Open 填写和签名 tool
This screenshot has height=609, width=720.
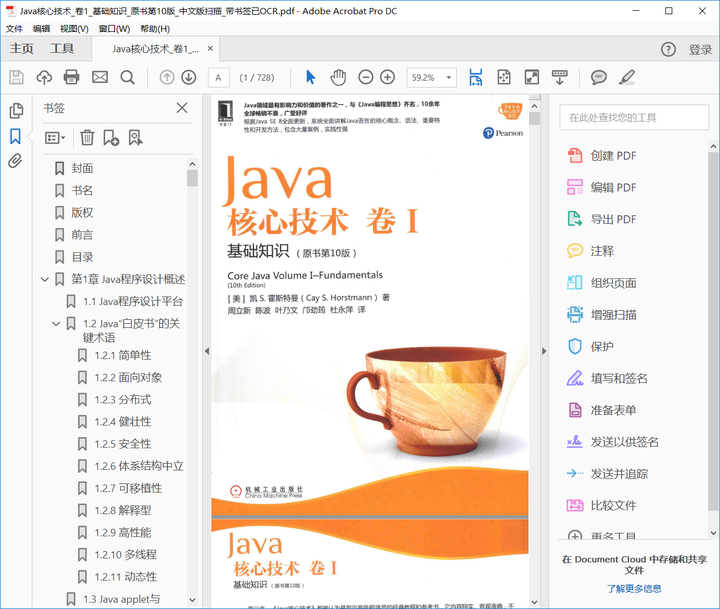click(607, 378)
